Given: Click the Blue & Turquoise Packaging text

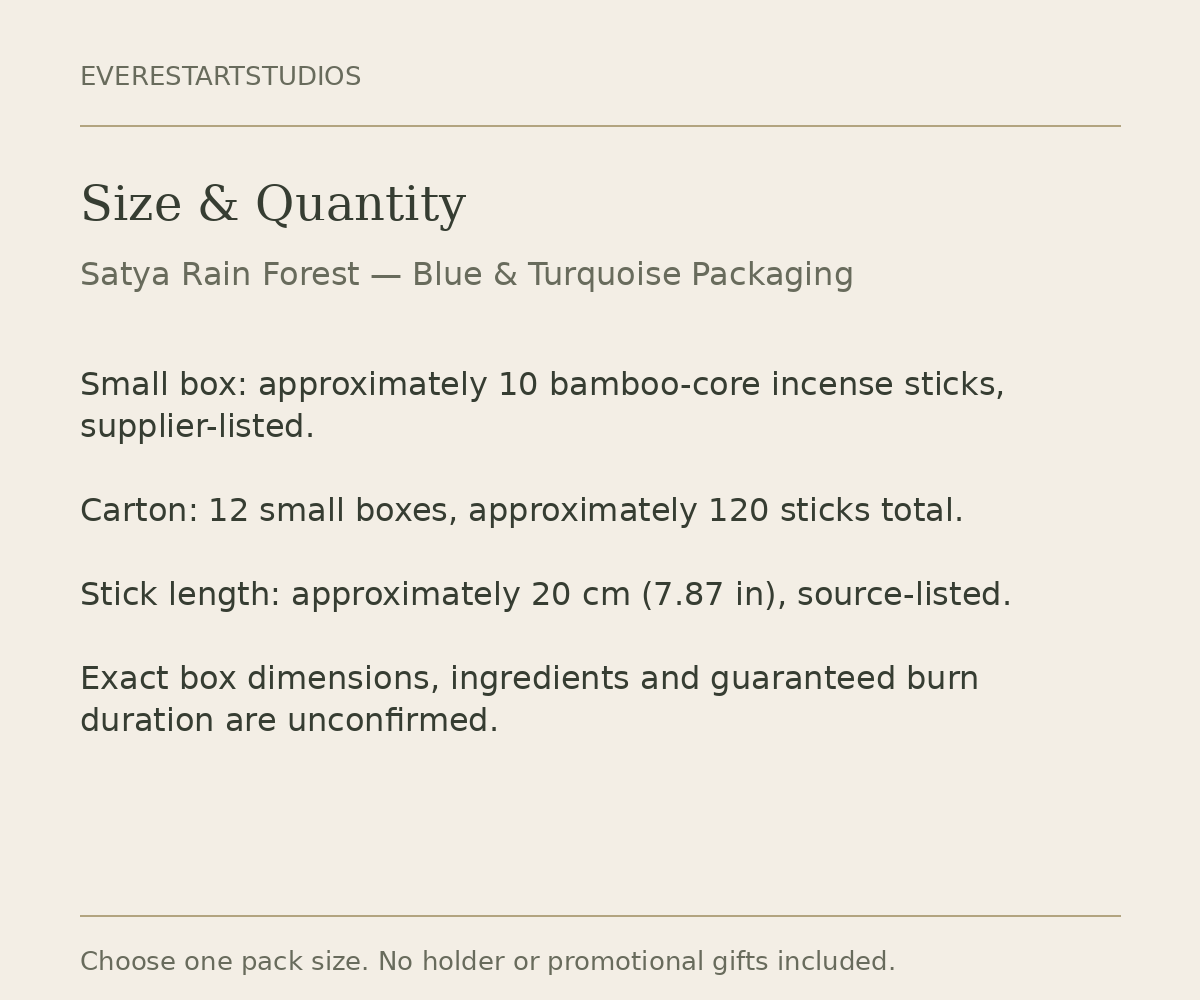Looking at the screenshot, I should (632, 275).
